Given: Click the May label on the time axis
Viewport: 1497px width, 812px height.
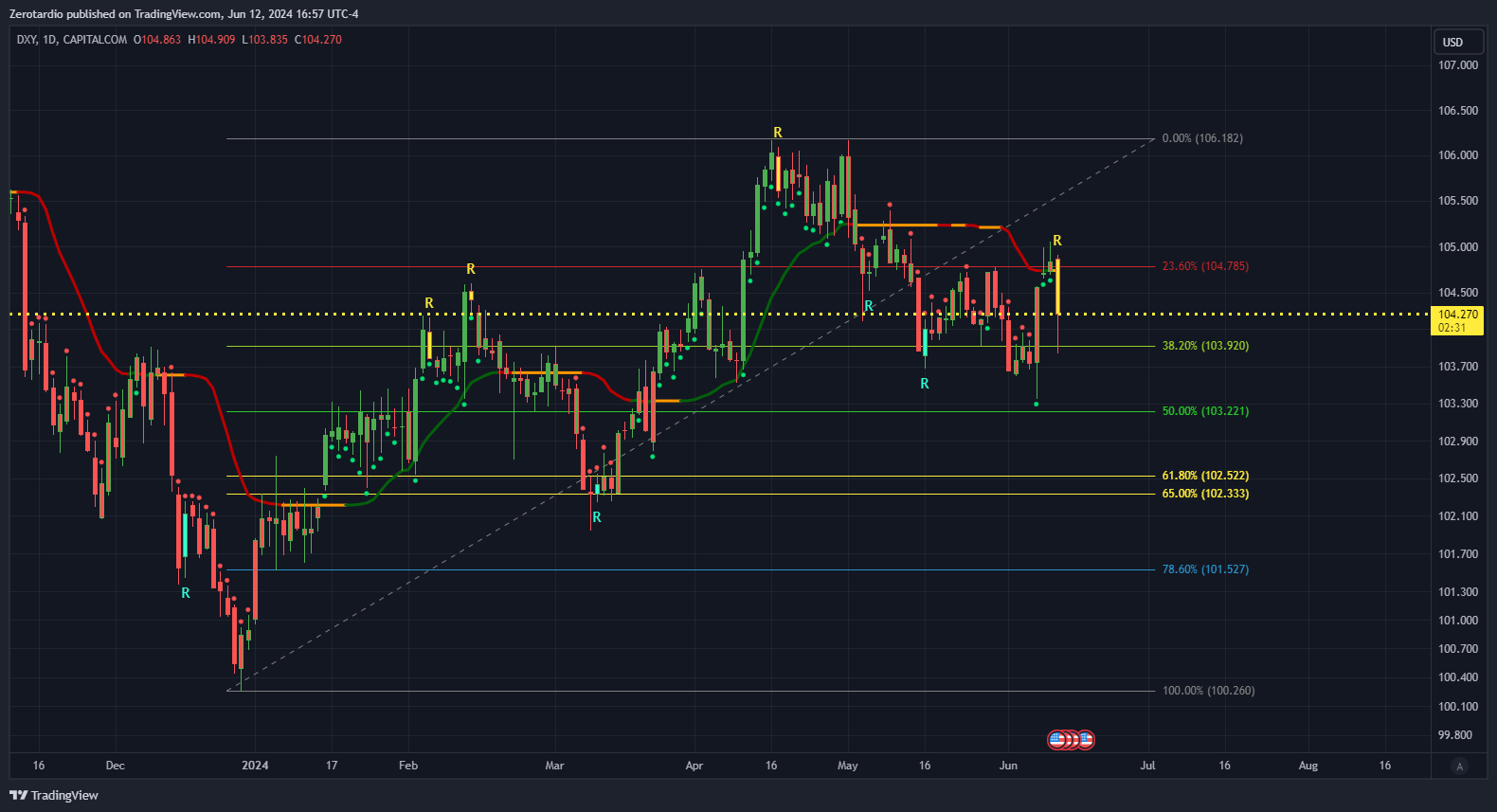Looking at the screenshot, I should (848, 766).
